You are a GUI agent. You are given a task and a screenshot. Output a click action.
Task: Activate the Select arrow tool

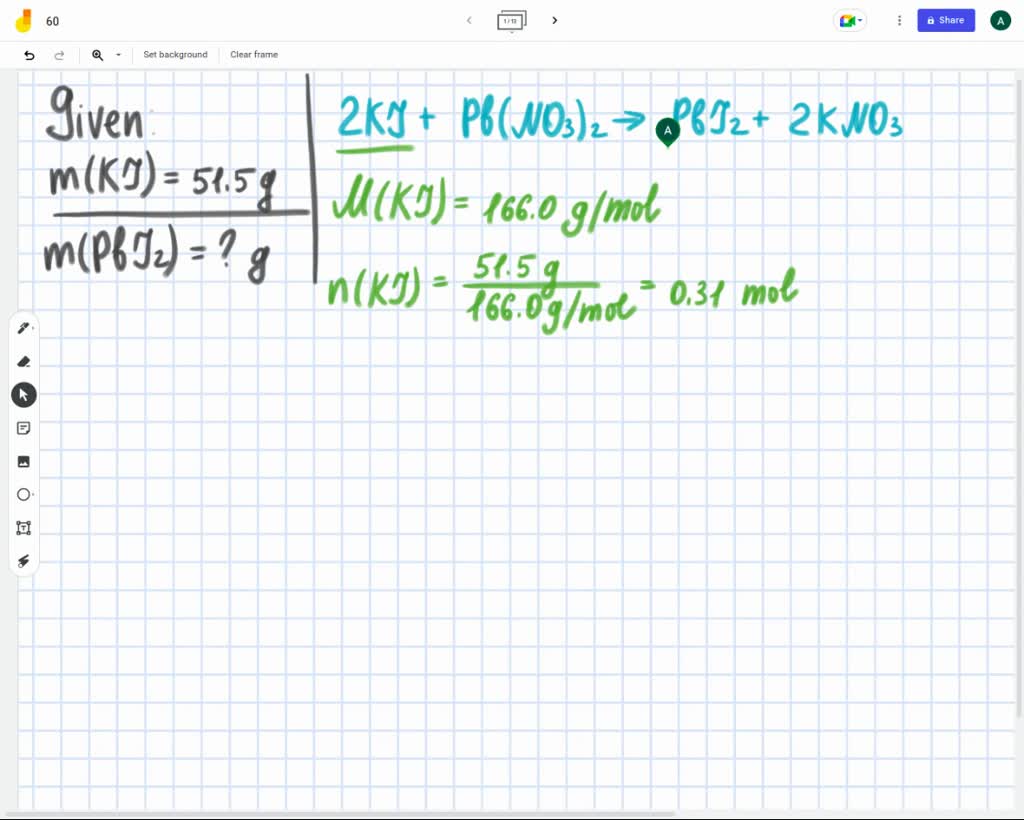click(x=23, y=394)
